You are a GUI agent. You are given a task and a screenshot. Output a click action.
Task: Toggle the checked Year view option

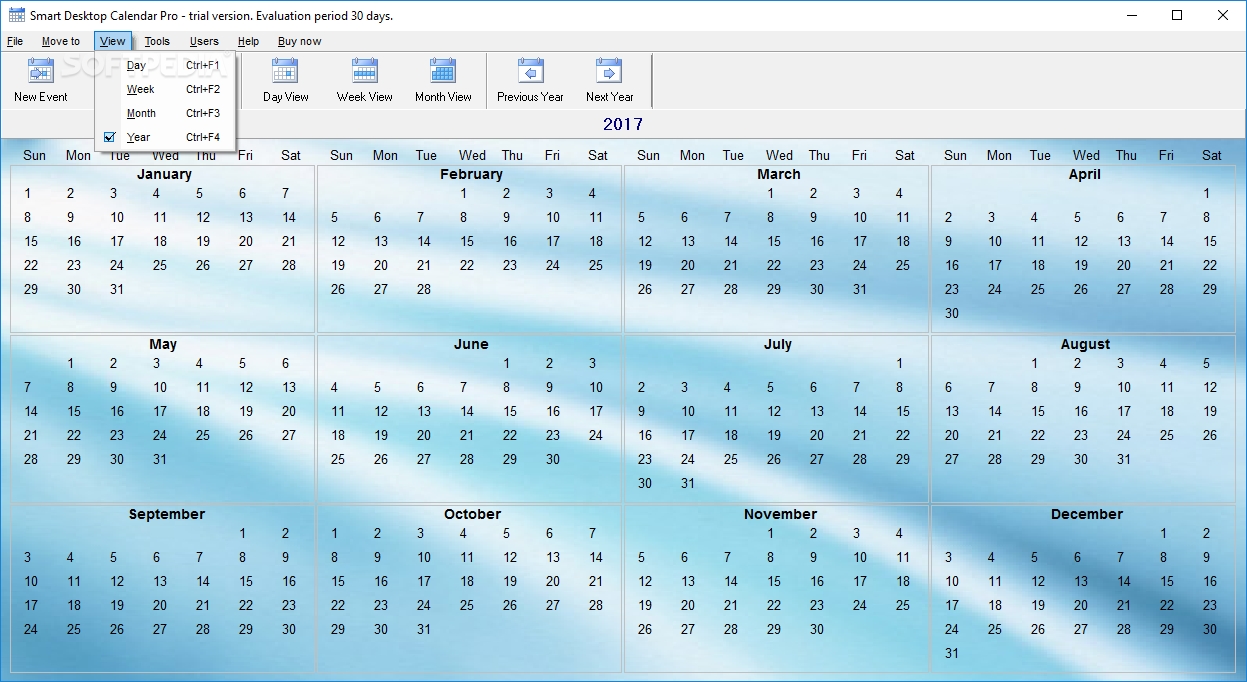pyautogui.click(x=165, y=137)
